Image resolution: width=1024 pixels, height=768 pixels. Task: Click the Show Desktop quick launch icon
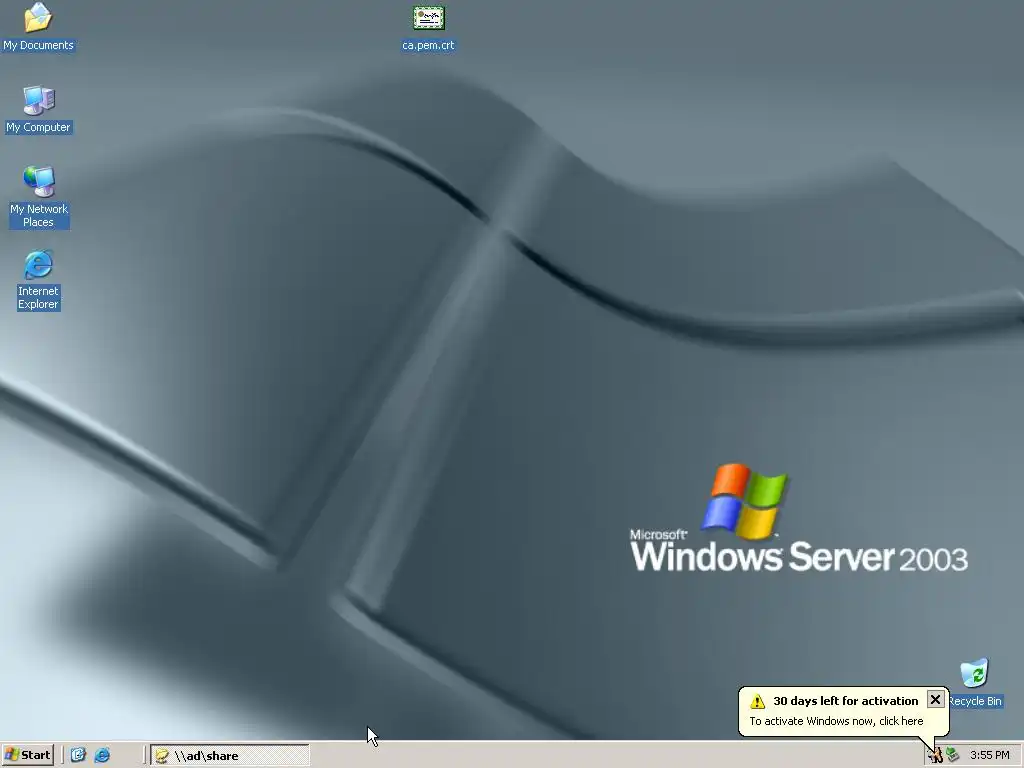tap(78, 755)
